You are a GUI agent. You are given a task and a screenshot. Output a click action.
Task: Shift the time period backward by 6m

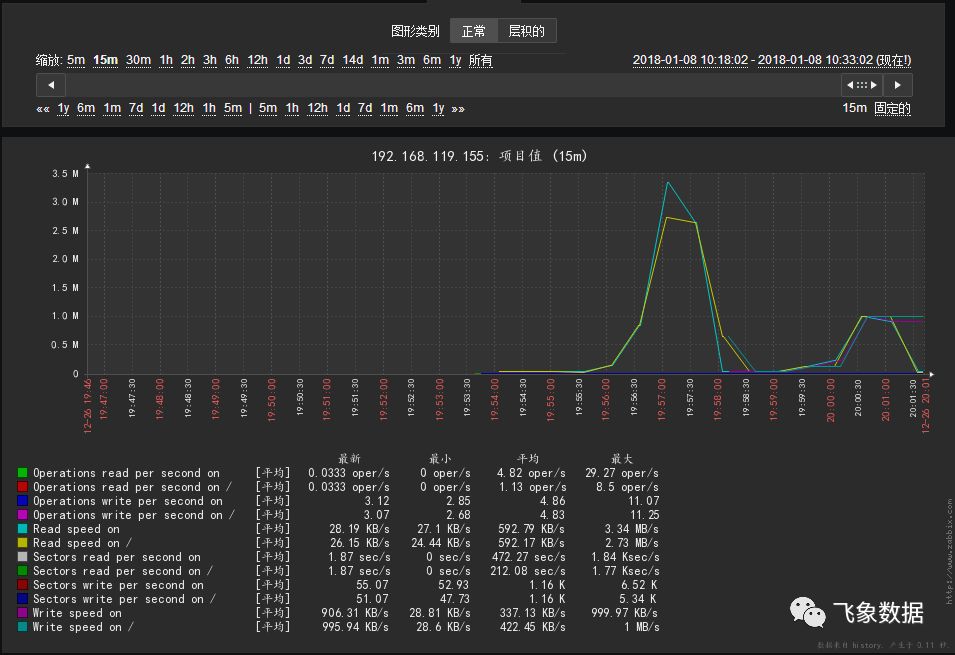pos(86,108)
